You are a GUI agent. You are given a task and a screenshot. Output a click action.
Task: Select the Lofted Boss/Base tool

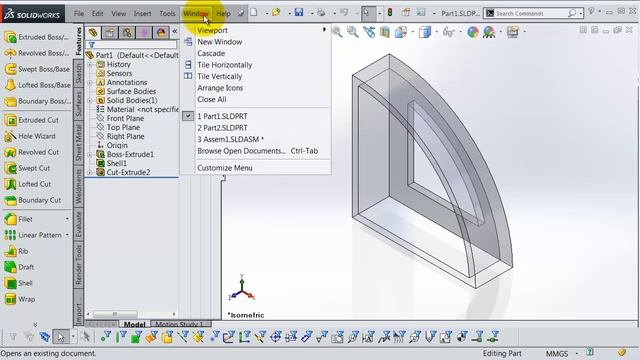(37, 85)
